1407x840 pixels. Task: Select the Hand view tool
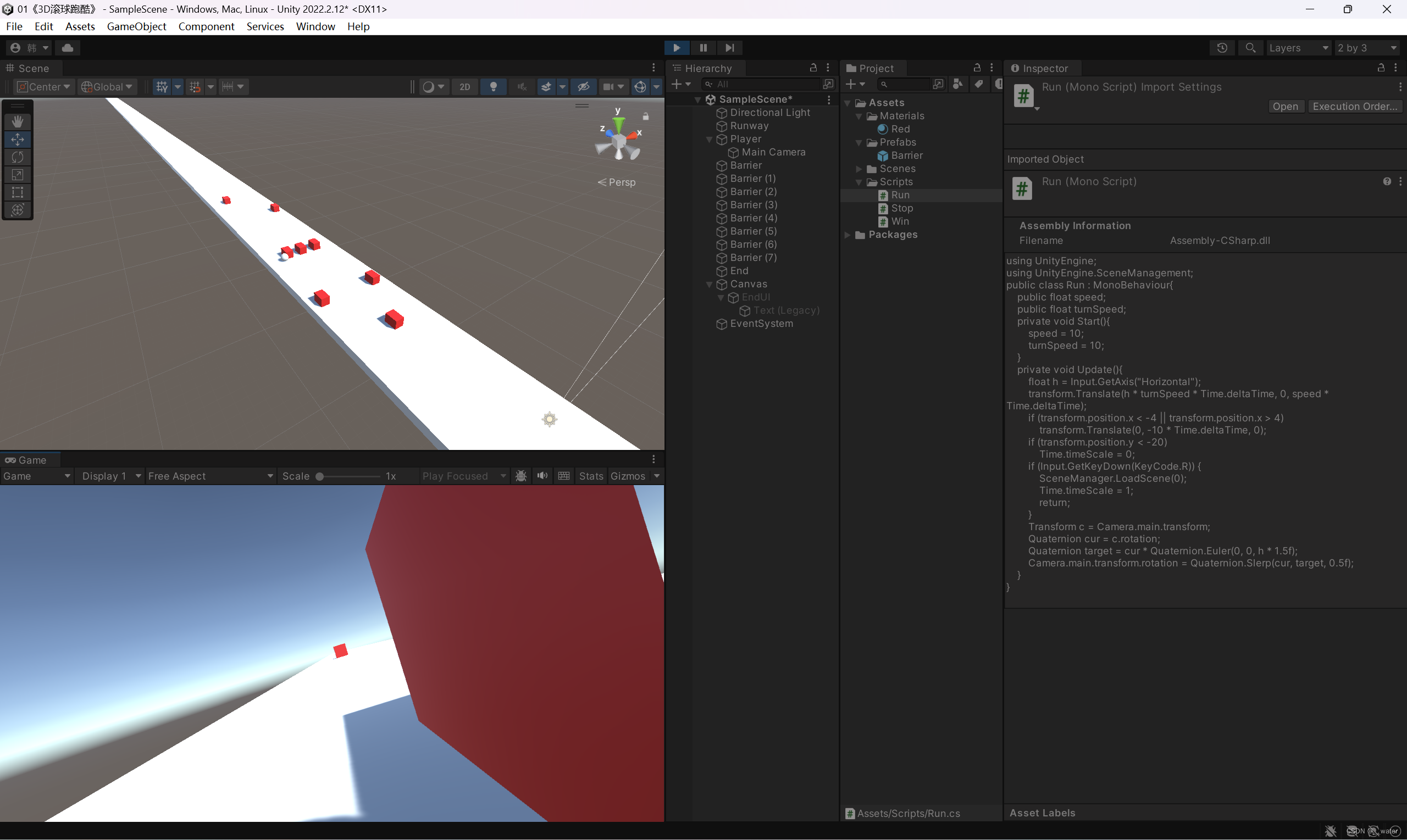pos(18,121)
